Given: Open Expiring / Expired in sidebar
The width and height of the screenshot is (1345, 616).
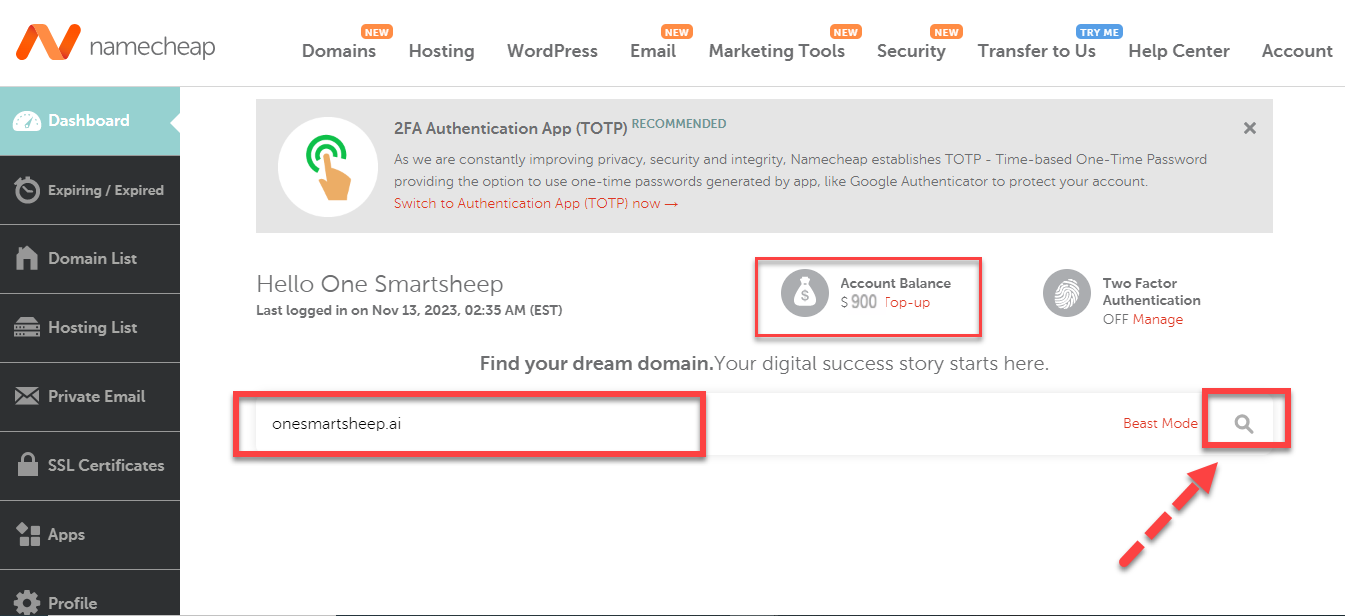Looking at the screenshot, I should pos(90,190).
